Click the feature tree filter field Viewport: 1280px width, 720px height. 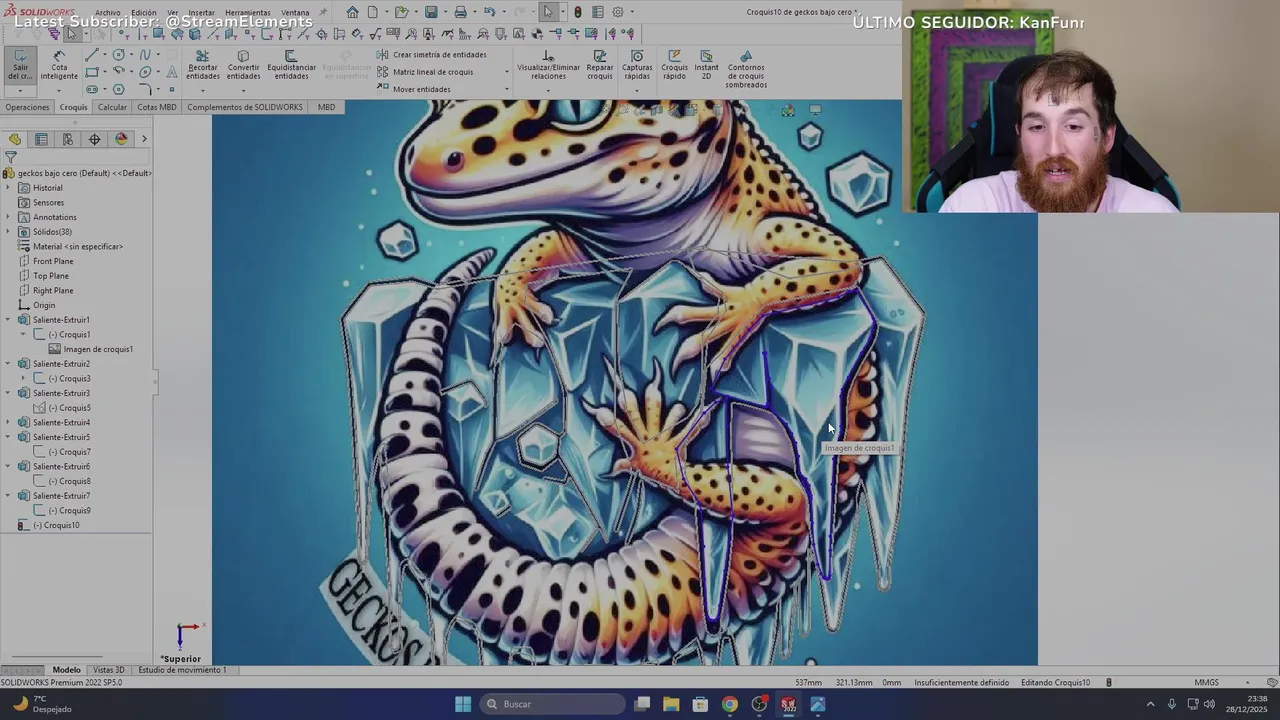coord(77,157)
